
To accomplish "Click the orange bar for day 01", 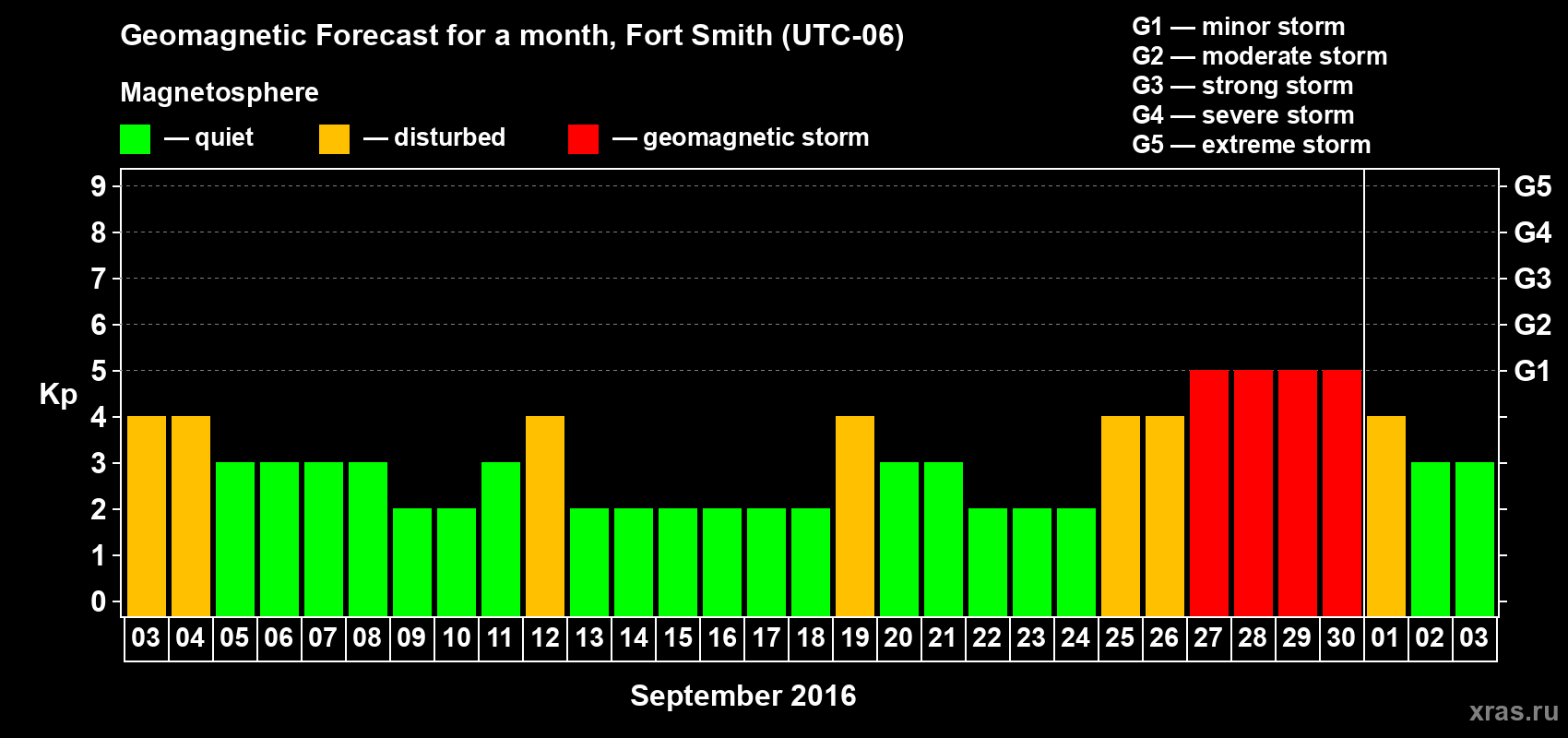I will click(x=1386, y=517).
